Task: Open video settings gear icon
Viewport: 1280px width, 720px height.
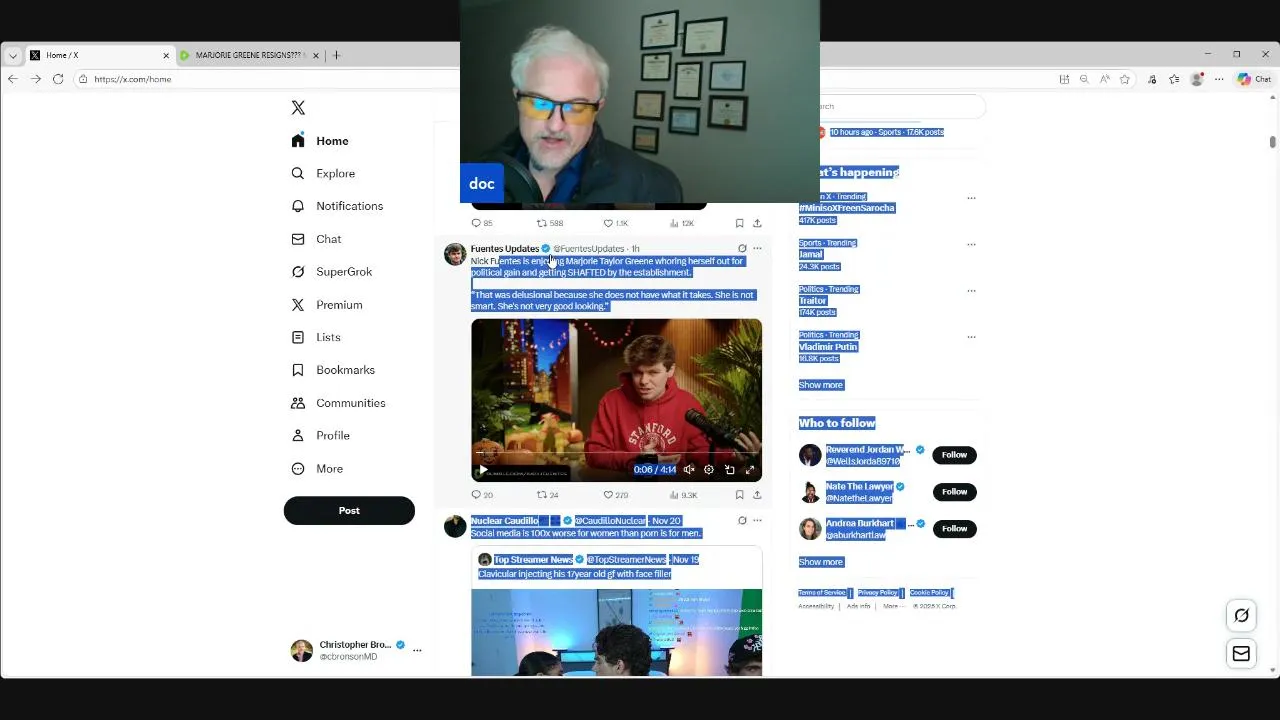Action: (x=709, y=470)
